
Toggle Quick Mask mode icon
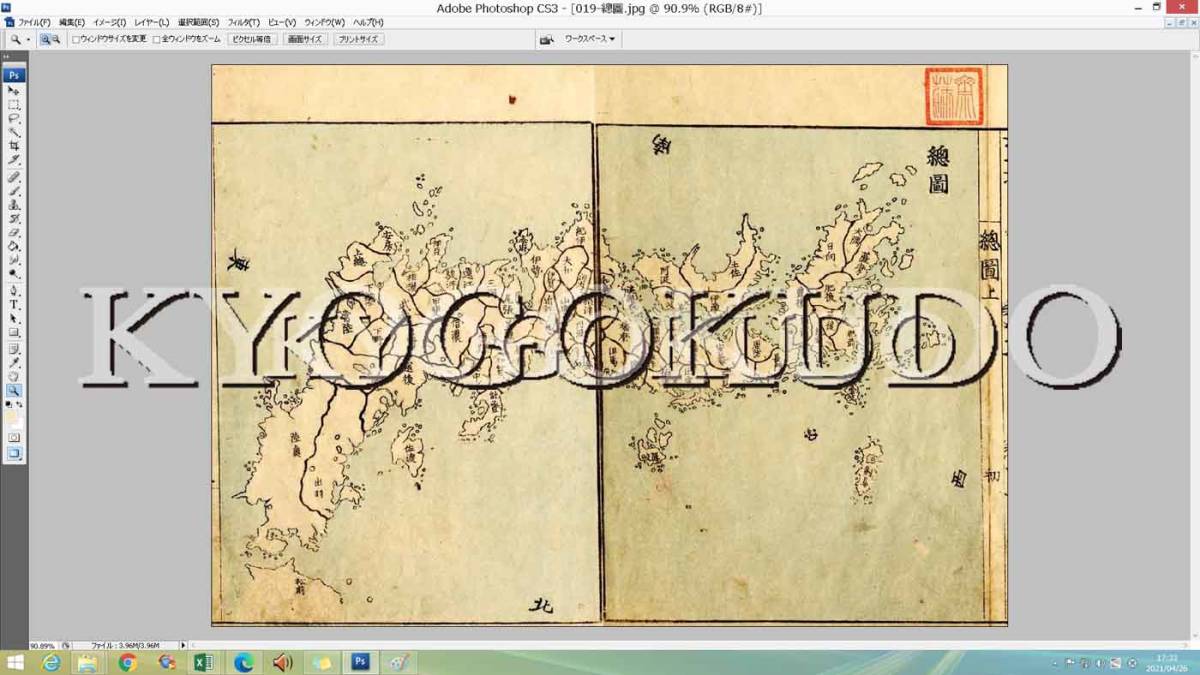[14, 438]
